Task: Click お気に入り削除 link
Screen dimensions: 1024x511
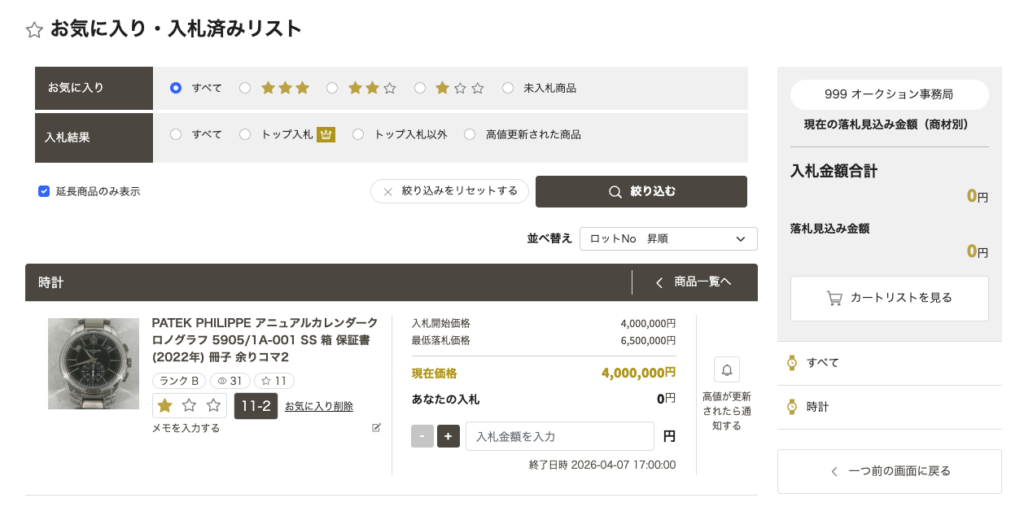Action: point(318,406)
